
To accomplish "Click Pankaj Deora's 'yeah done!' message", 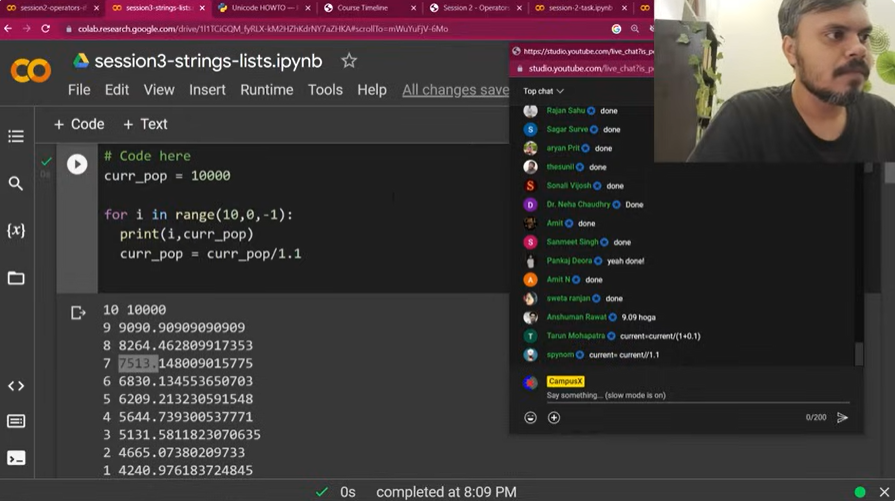I will tap(626, 261).
